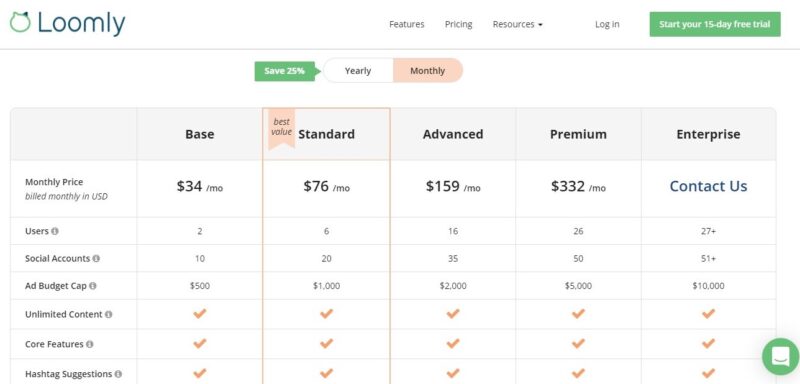Click the $332 /mo price

coord(578,187)
